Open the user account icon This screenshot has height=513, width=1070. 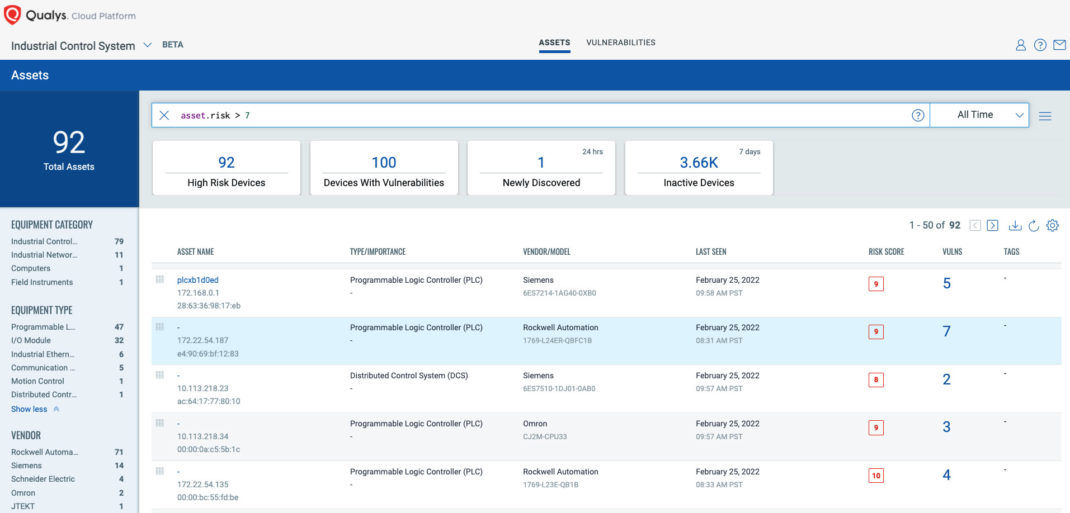tap(1021, 45)
